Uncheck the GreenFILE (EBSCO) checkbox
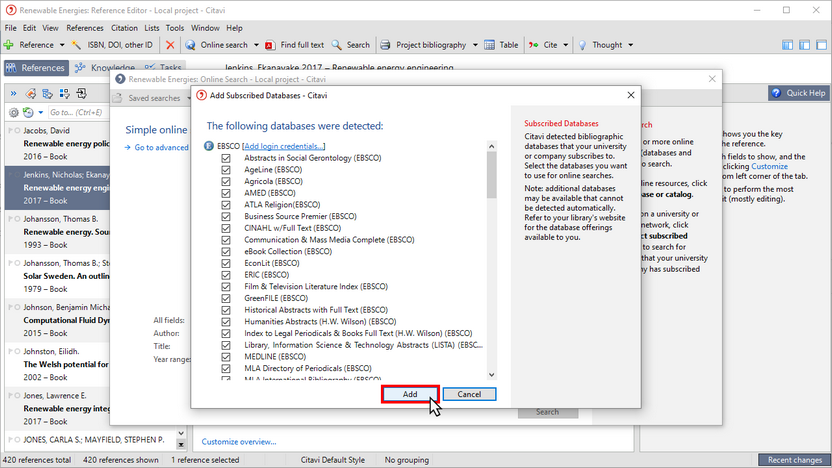832x468 pixels. click(226, 298)
